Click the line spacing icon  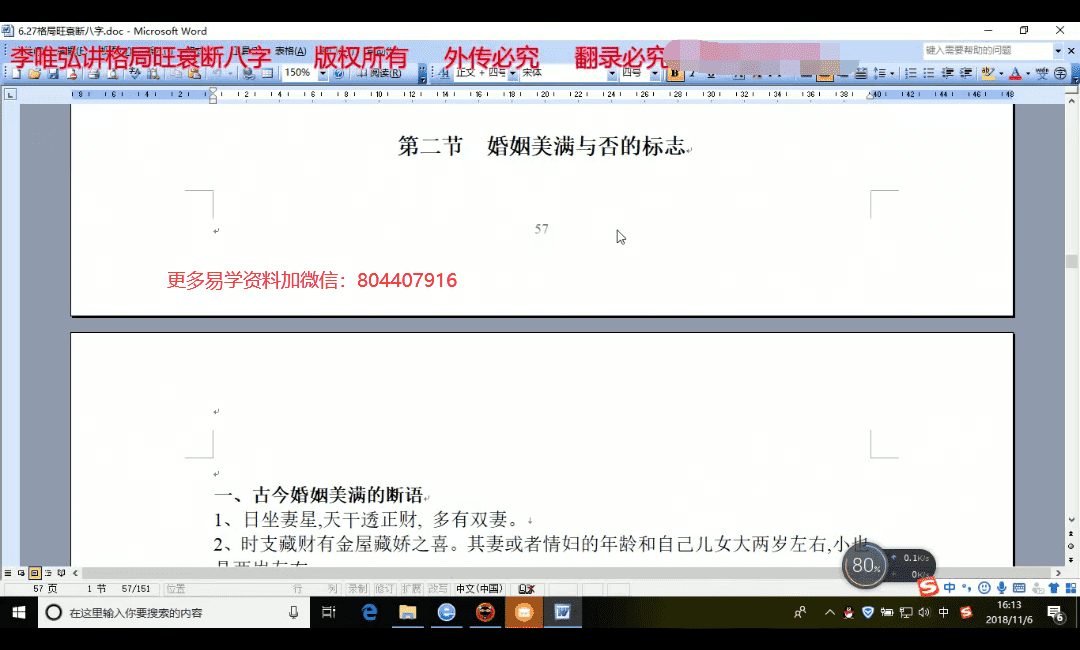pyautogui.click(x=882, y=73)
